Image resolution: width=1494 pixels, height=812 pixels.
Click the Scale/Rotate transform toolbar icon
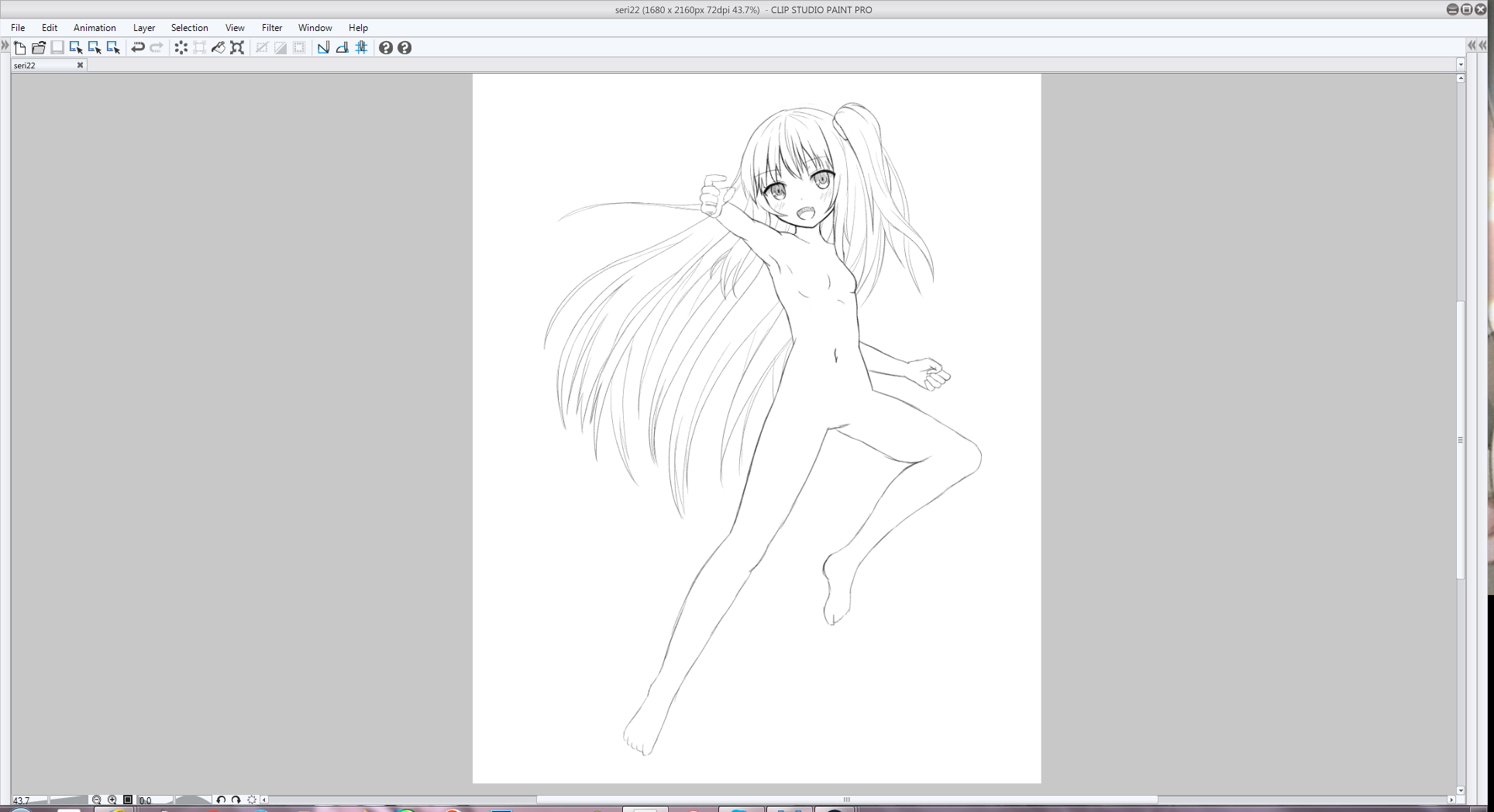coord(237,48)
